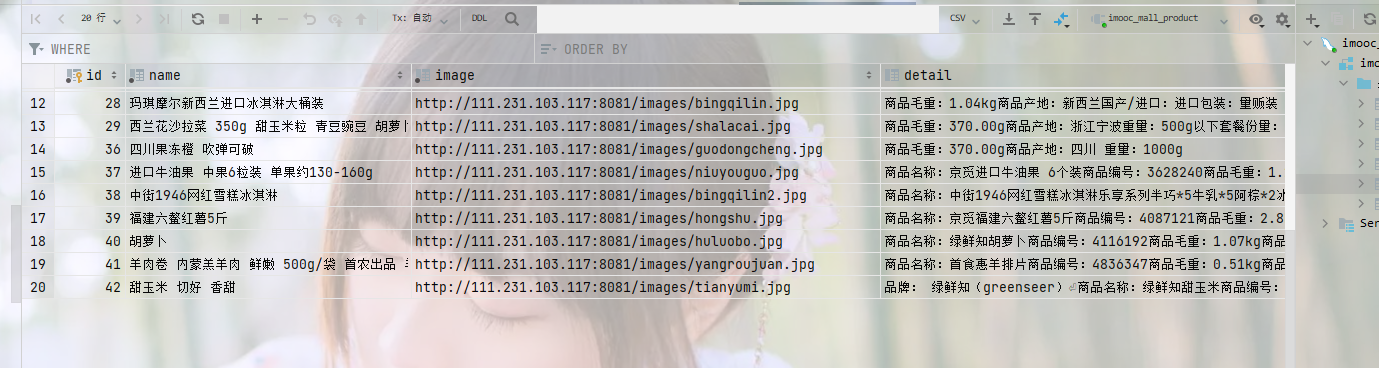This screenshot has height=368, width=1379.
Task: Select image cell ending in yangroujuan.jpg
Action: pos(646,264)
